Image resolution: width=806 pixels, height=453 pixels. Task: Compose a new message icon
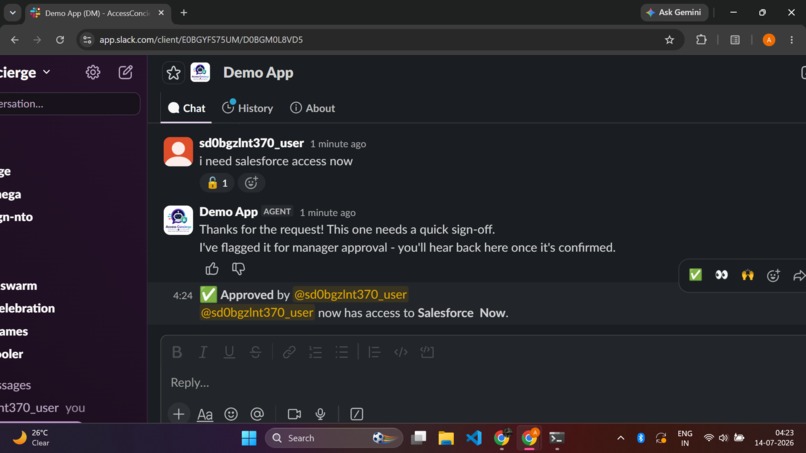[125, 73]
